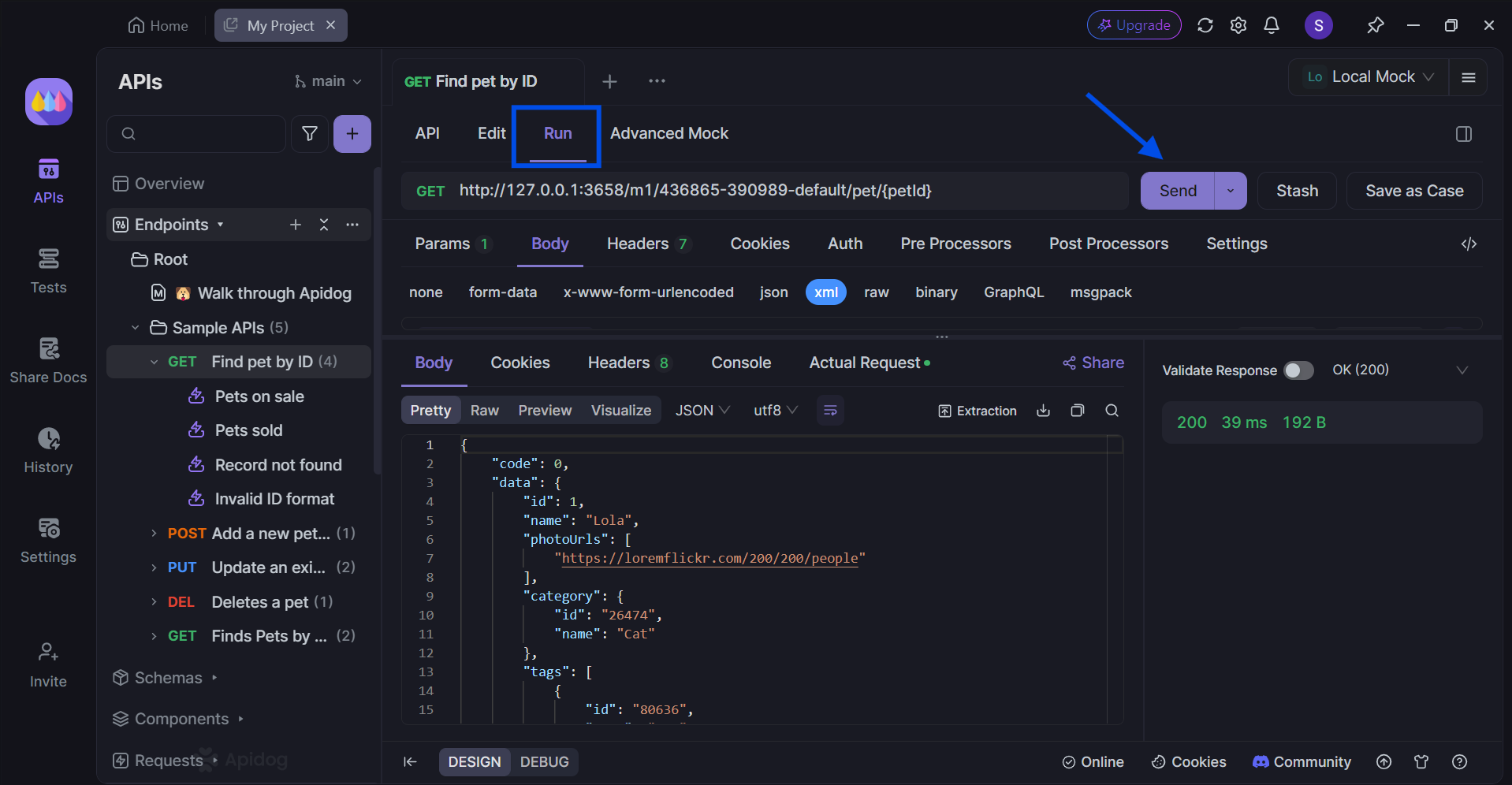Click the refresh sync icon

click(1205, 25)
